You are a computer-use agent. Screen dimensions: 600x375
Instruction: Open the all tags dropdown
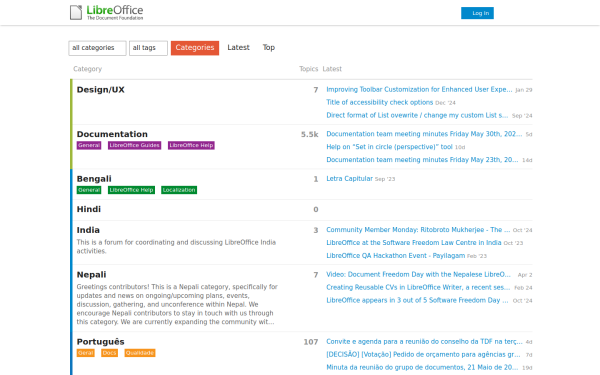(x=148, y=48)
